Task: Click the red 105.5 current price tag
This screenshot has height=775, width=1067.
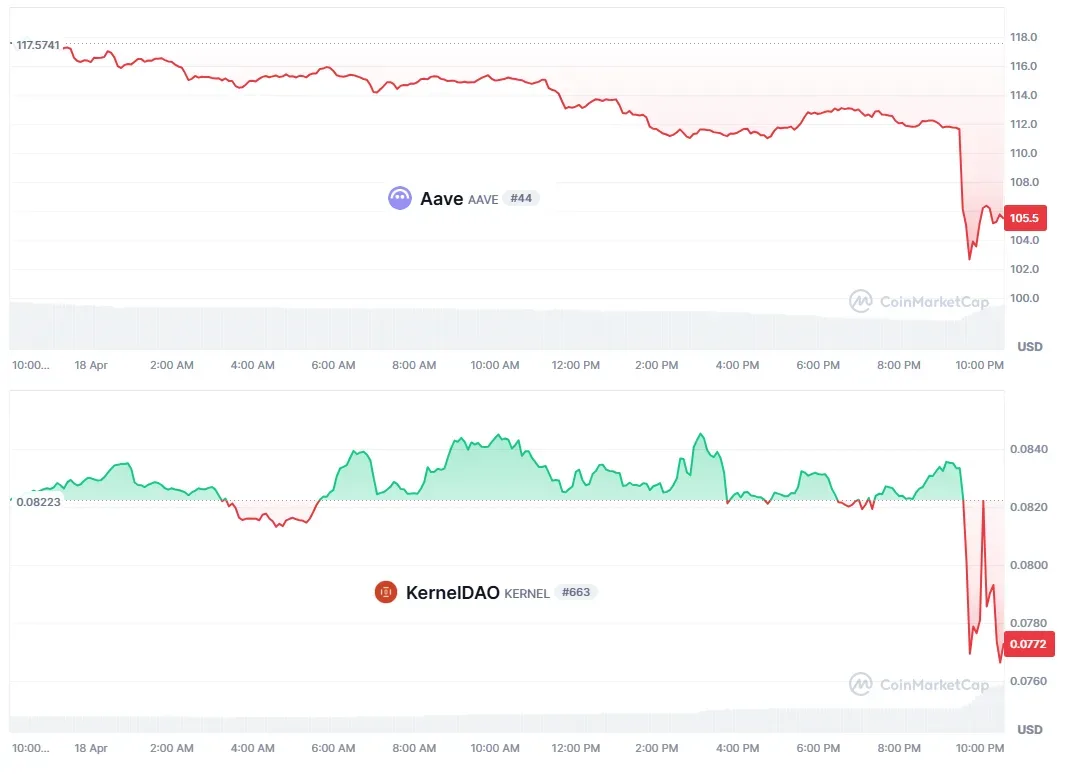Action: tap(1025, 218)
